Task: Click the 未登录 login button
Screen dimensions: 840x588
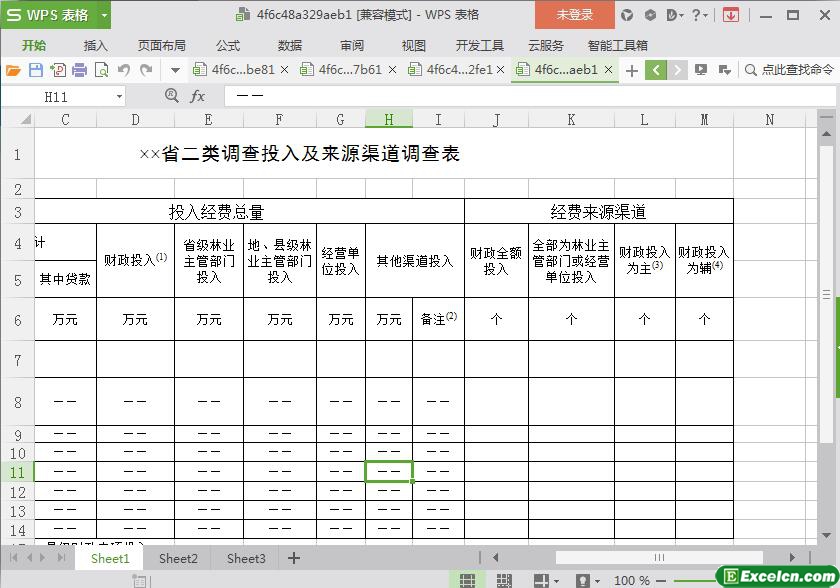Action: (x=574, y=15)
